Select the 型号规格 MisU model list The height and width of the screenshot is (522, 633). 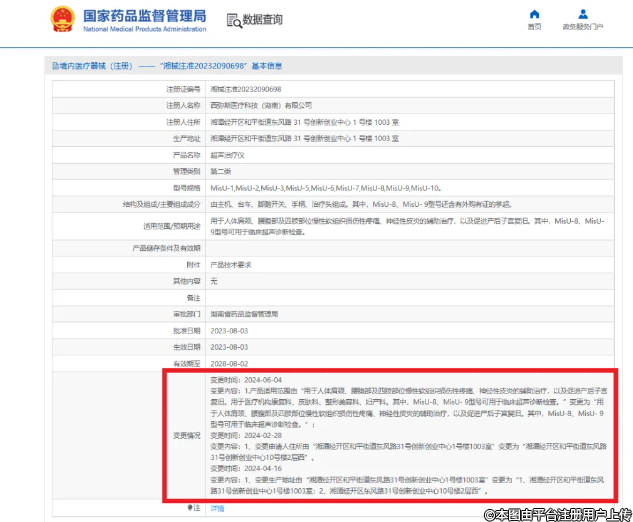326,187
